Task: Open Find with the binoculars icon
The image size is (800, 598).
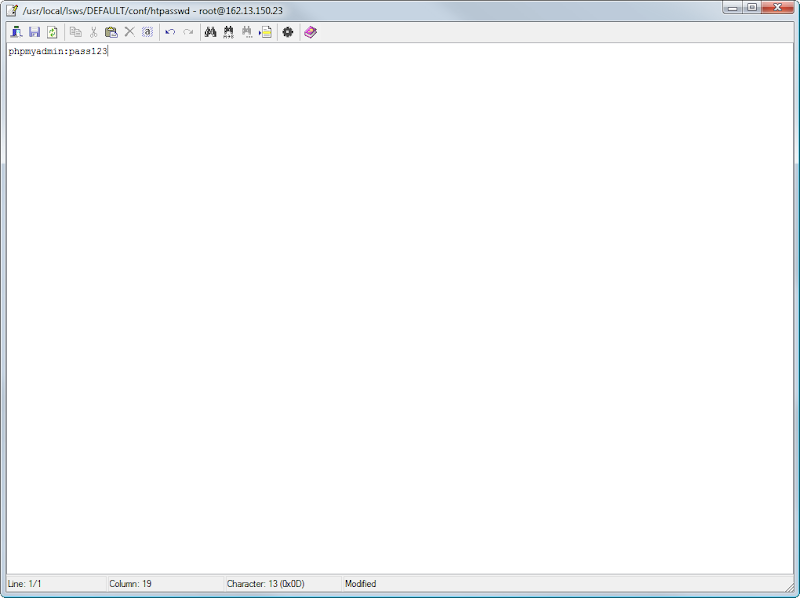Action: (x=210, y=32)
